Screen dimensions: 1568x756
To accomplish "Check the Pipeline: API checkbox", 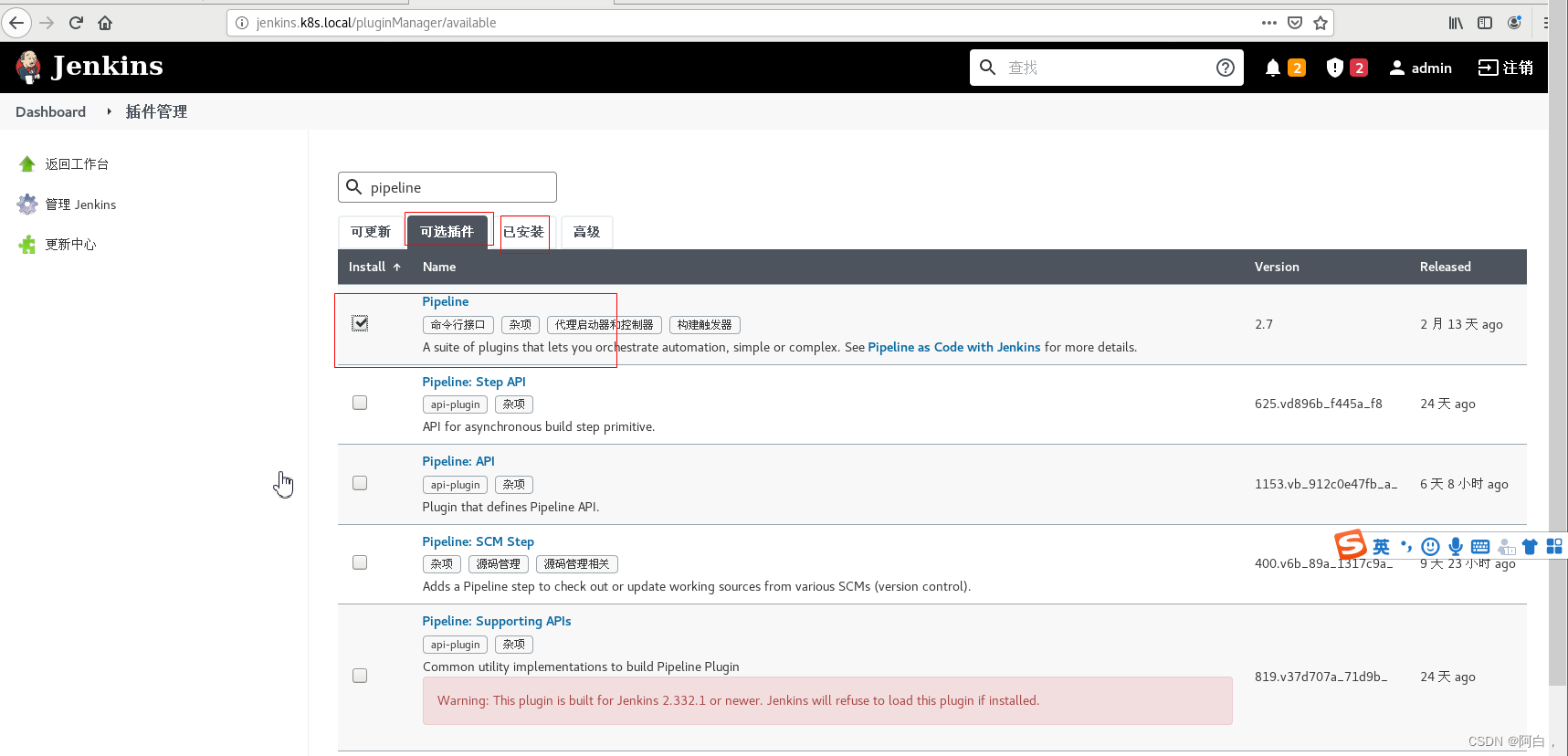I will (x=360, y=483).
